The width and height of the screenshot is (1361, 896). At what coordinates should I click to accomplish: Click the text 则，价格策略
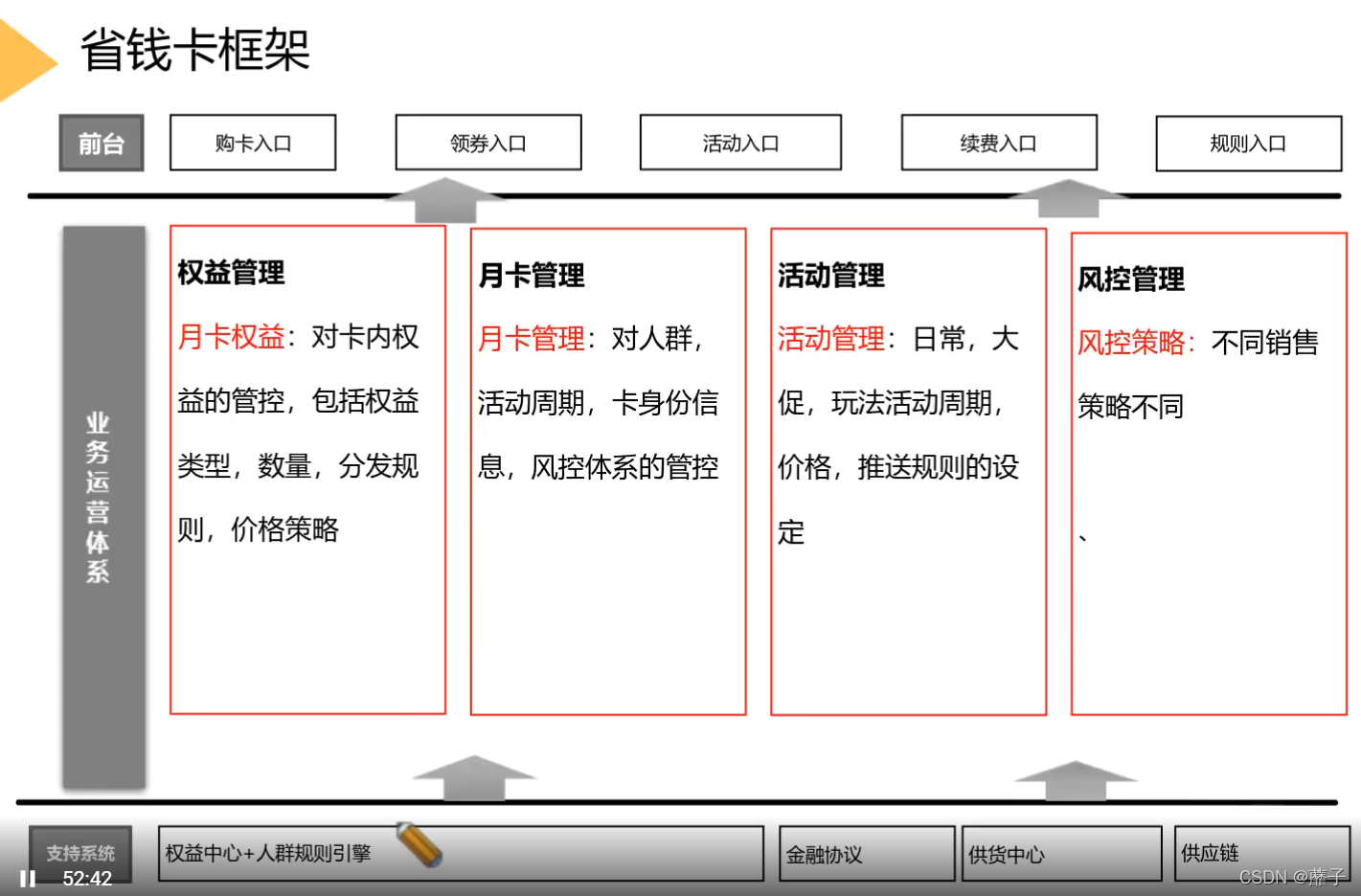tap(259, 529)
